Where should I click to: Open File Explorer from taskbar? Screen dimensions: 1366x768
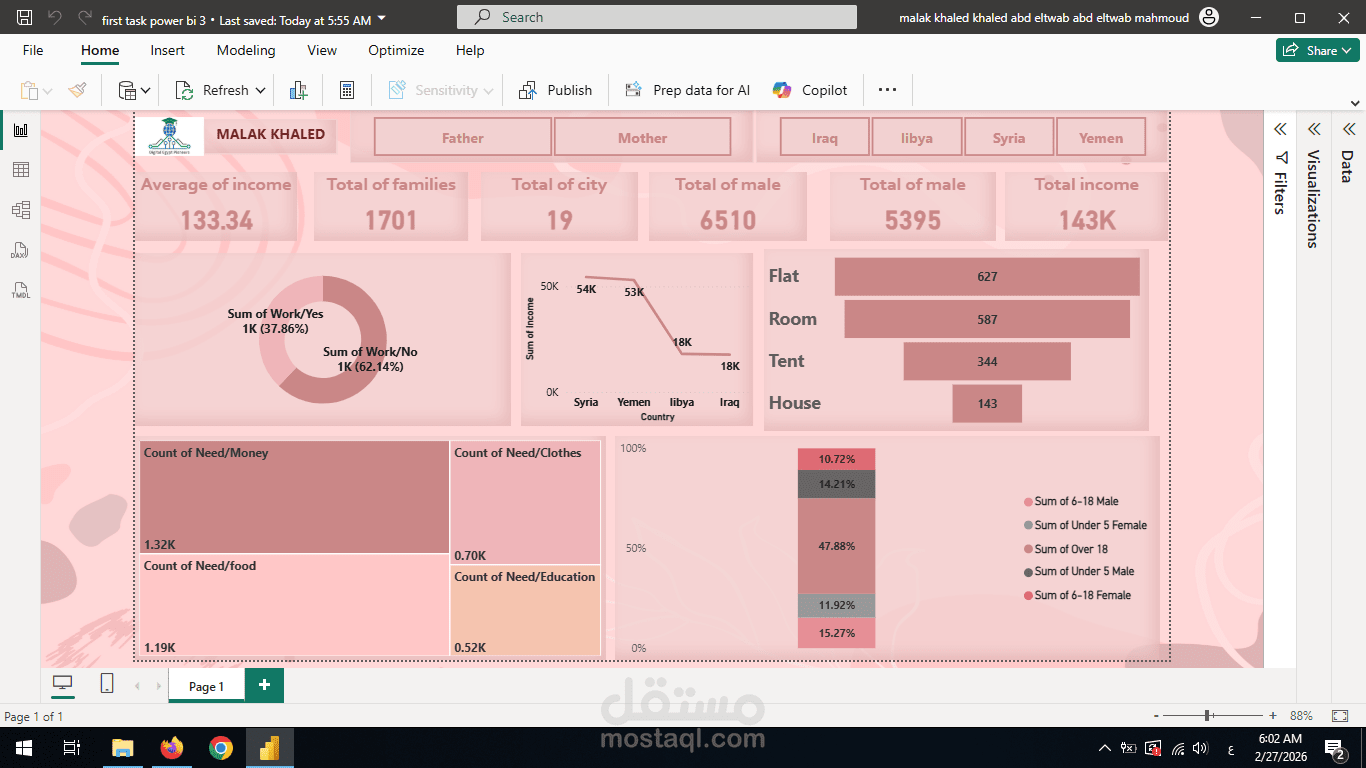122,748
